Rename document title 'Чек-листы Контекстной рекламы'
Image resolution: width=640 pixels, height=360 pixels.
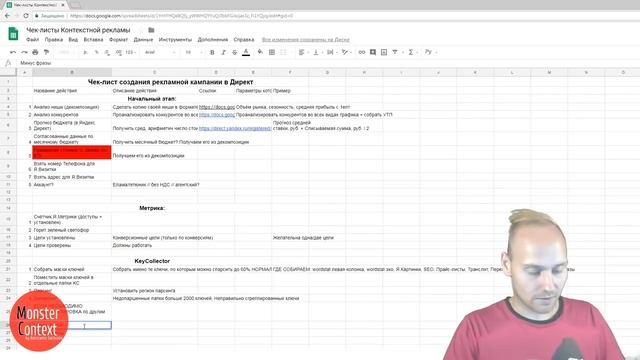point(78,30)
